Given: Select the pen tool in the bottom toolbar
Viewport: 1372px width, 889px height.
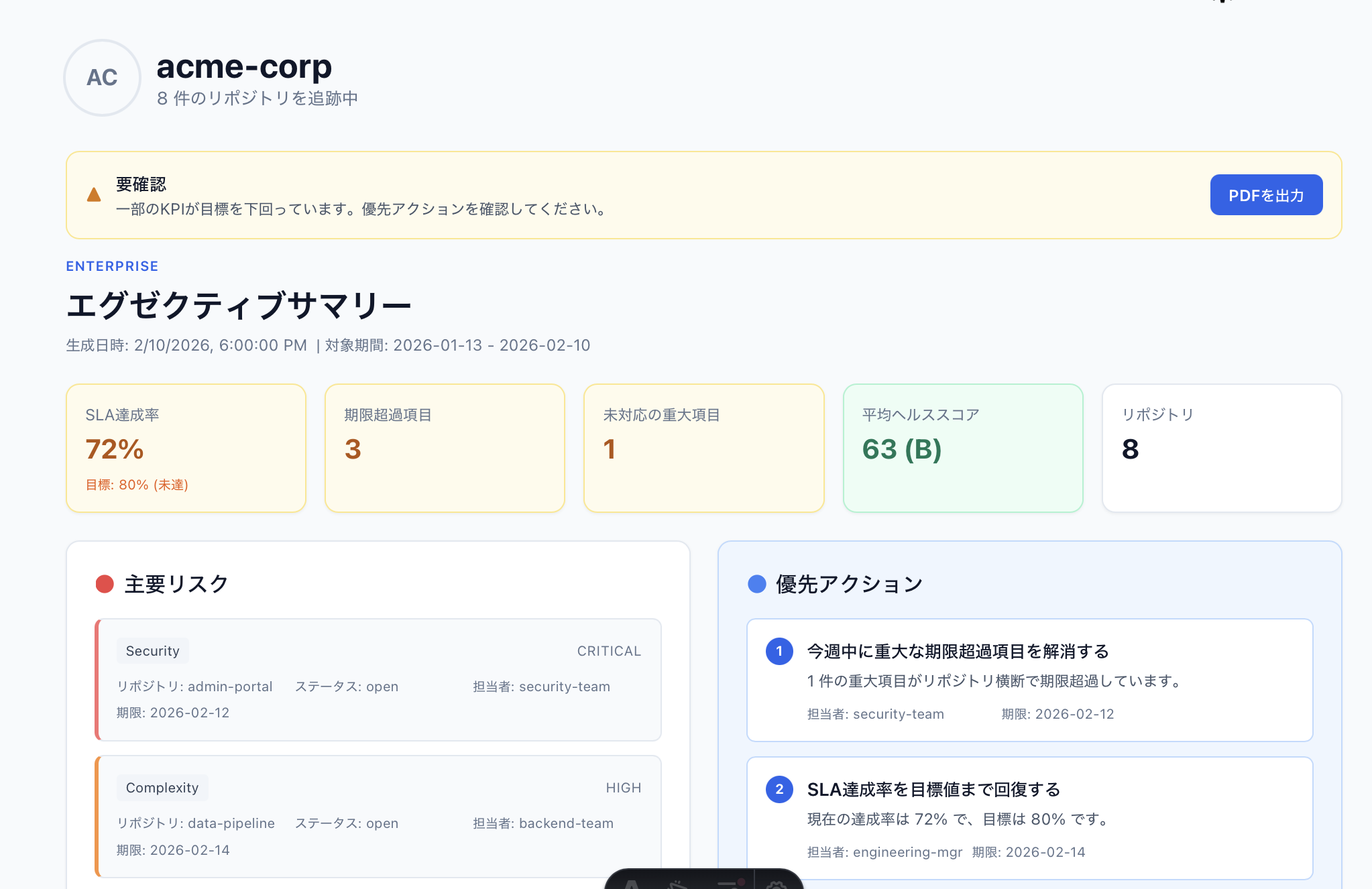Looking at the screenshot, I should point(677,885).
